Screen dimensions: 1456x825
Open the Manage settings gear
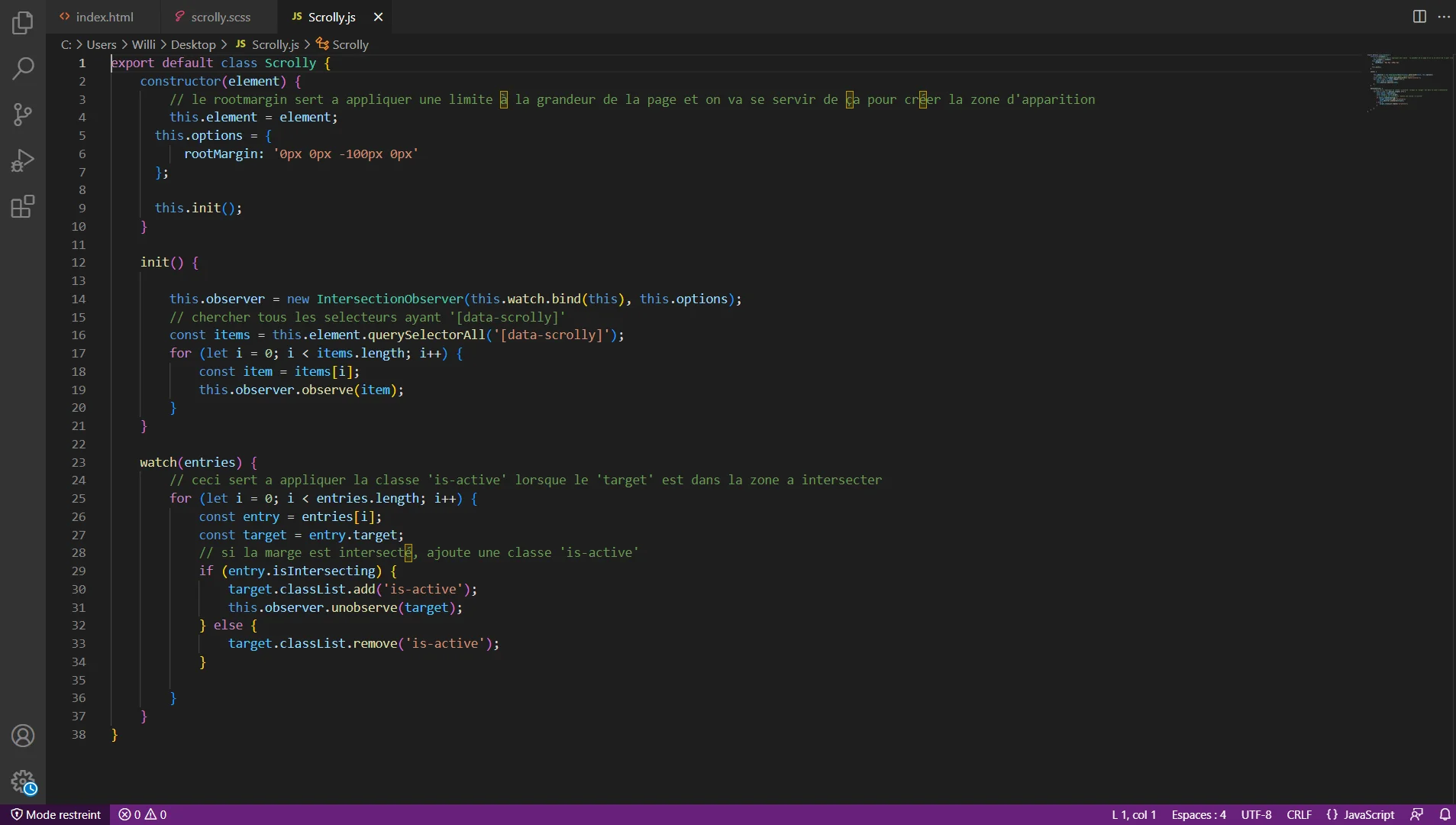[23, 781]
